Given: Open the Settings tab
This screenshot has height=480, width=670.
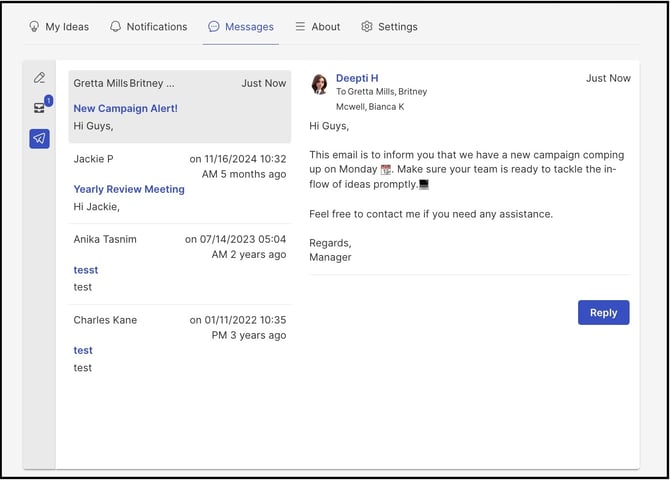Looking at the screenshot, I should click(x=389, y=27).
